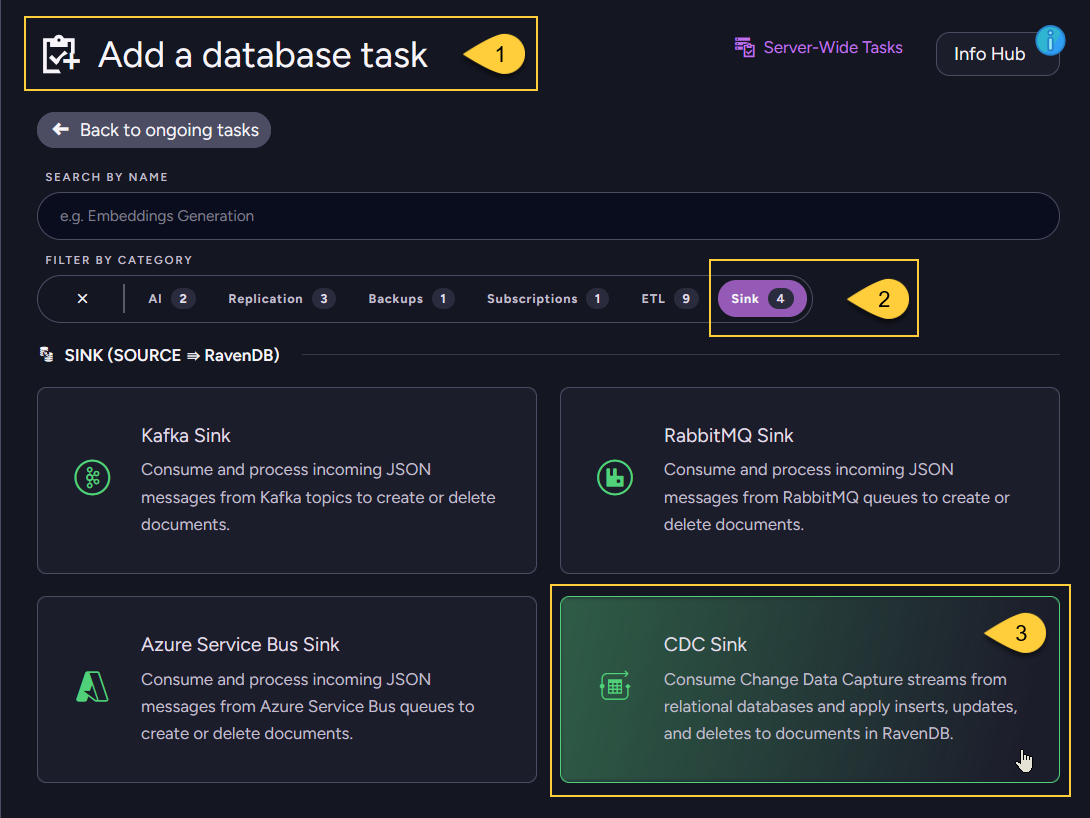Viewport: 1090px width, 818px height.
Task: Select the RabbitMQ Sink card title
Action: pos(729,436)
